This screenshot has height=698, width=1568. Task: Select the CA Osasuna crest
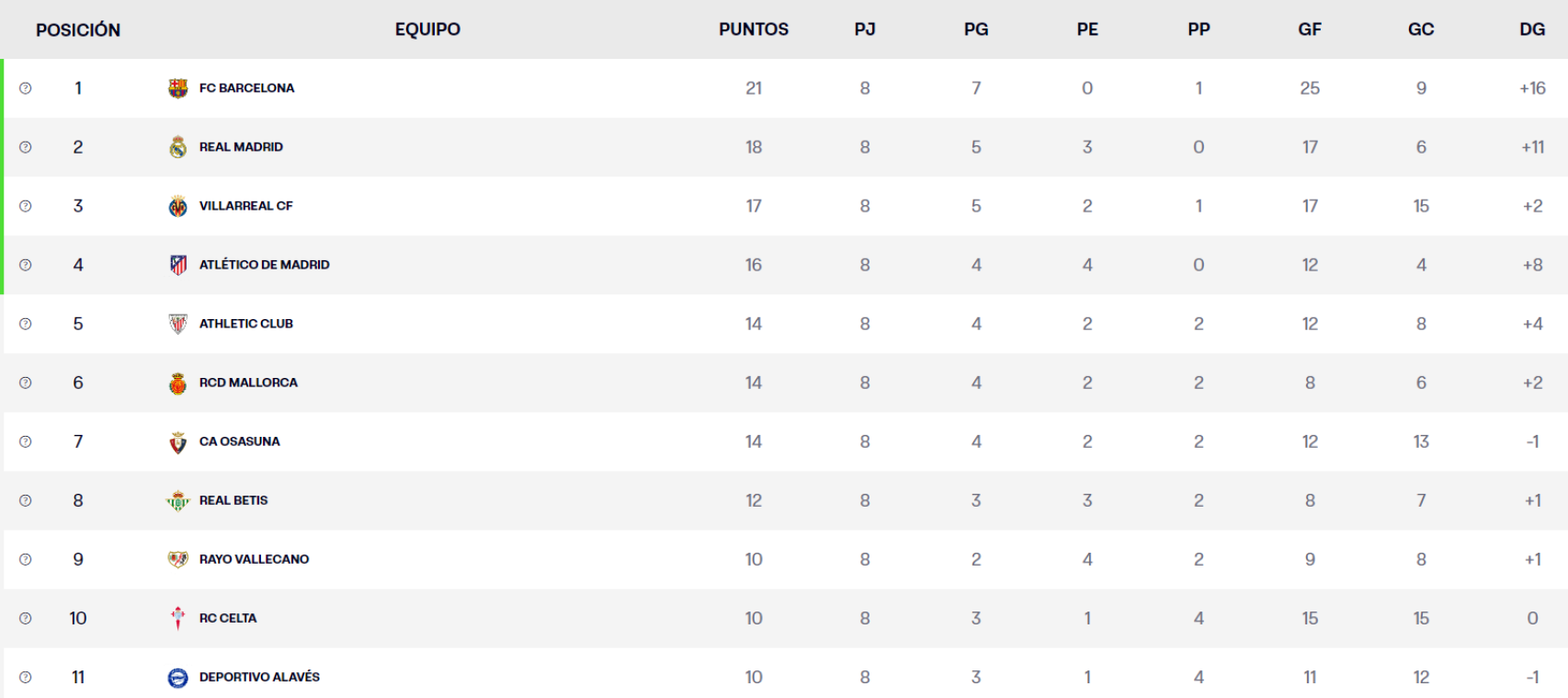tap(178, 441)
